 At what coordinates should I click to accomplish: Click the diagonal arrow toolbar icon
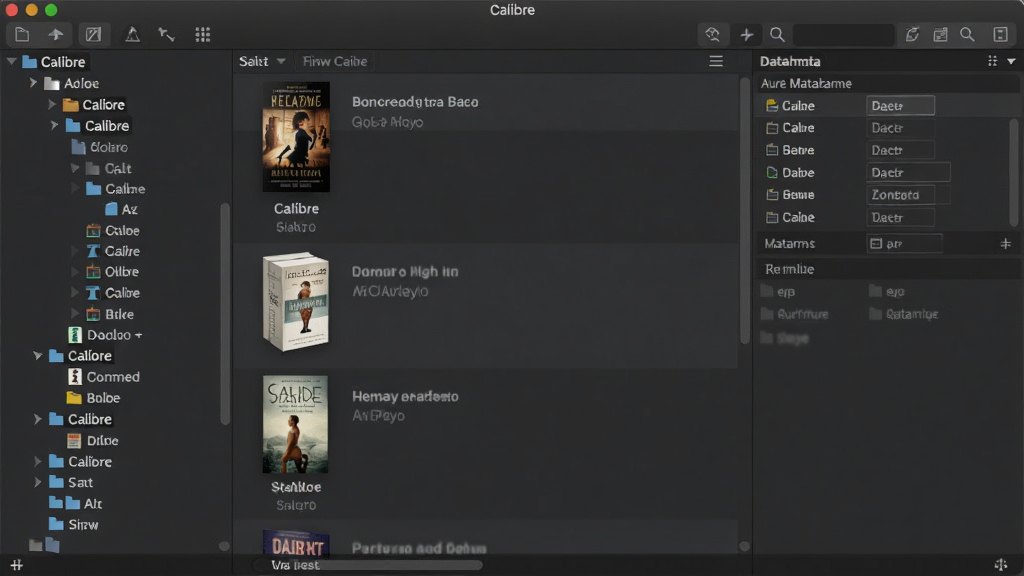(x=167, y=35)
